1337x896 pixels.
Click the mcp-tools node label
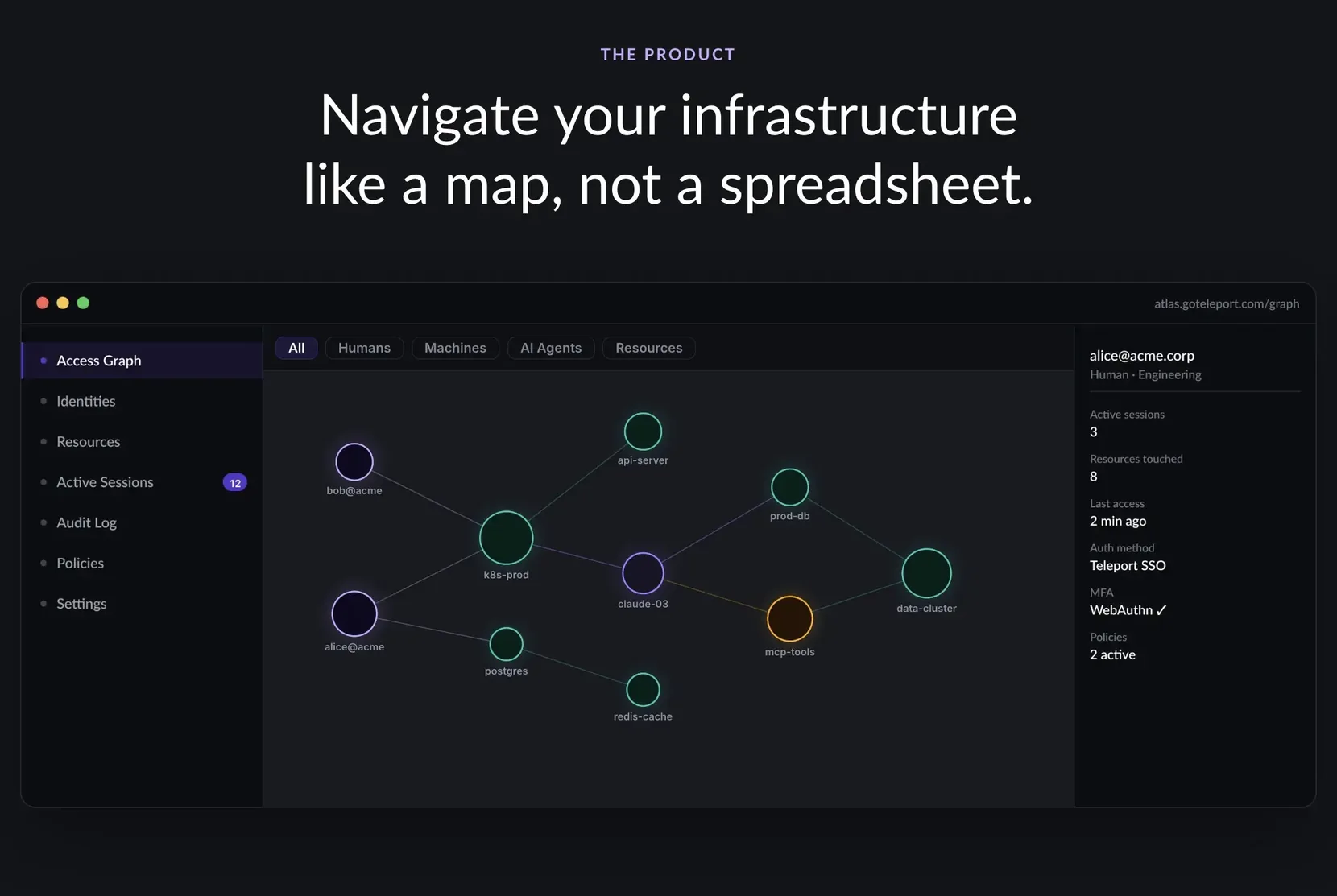pyautogui.click(x=789, y=652)
